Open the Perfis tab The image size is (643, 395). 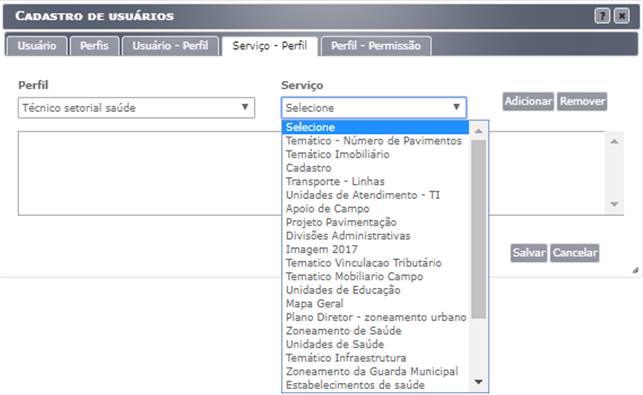tap(94, 46)
